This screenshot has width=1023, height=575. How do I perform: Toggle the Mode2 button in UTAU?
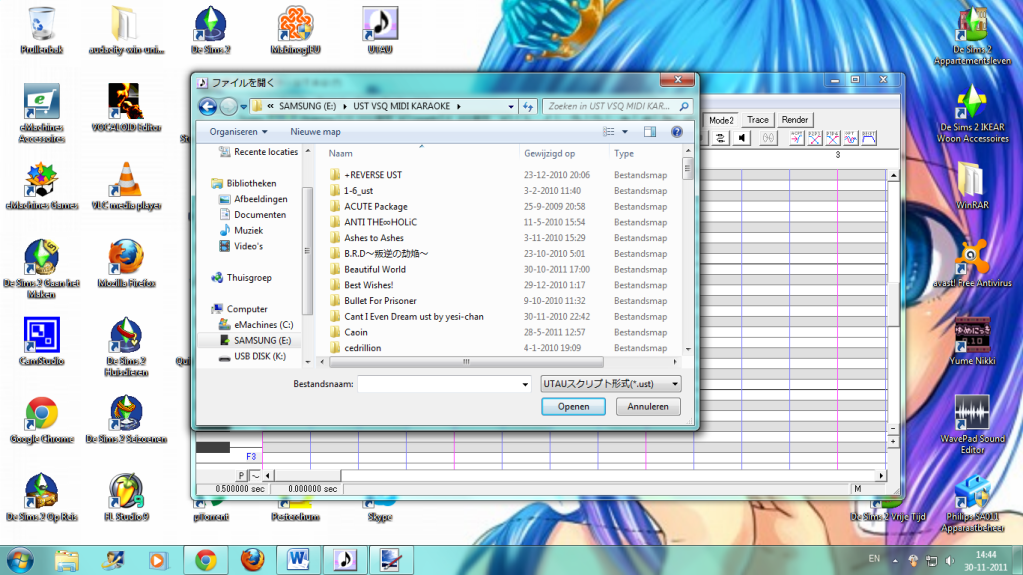721,120
